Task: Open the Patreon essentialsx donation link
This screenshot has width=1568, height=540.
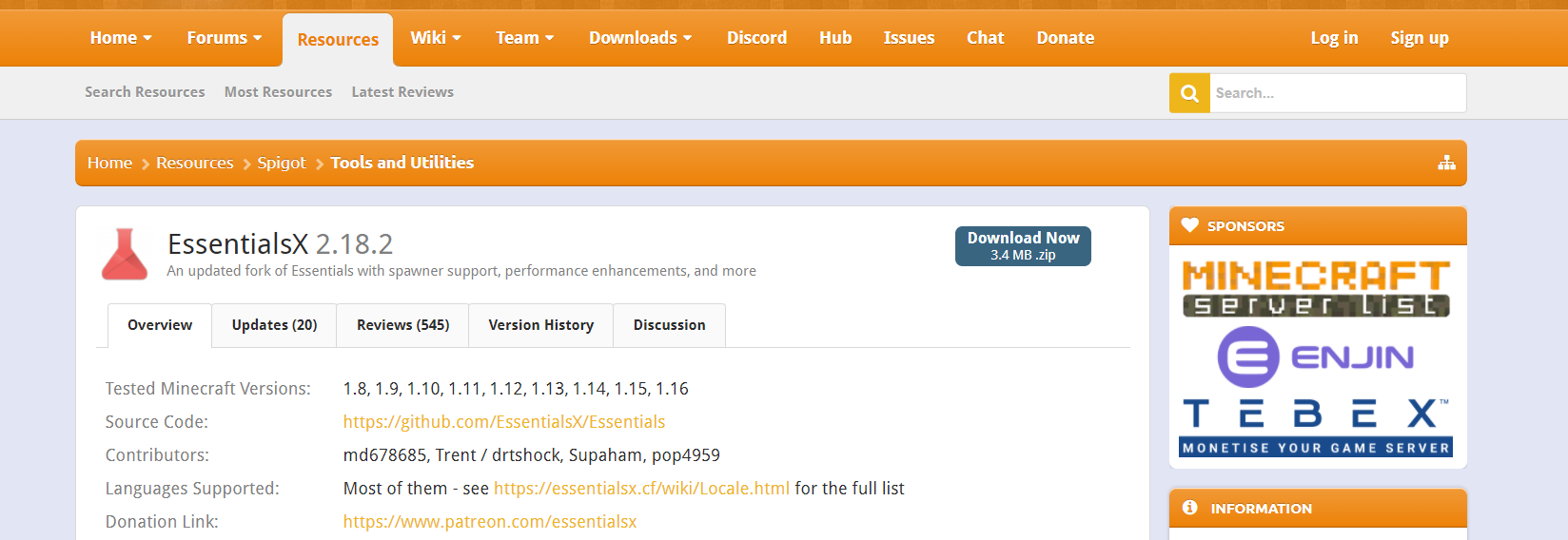Action: point(490,522)
